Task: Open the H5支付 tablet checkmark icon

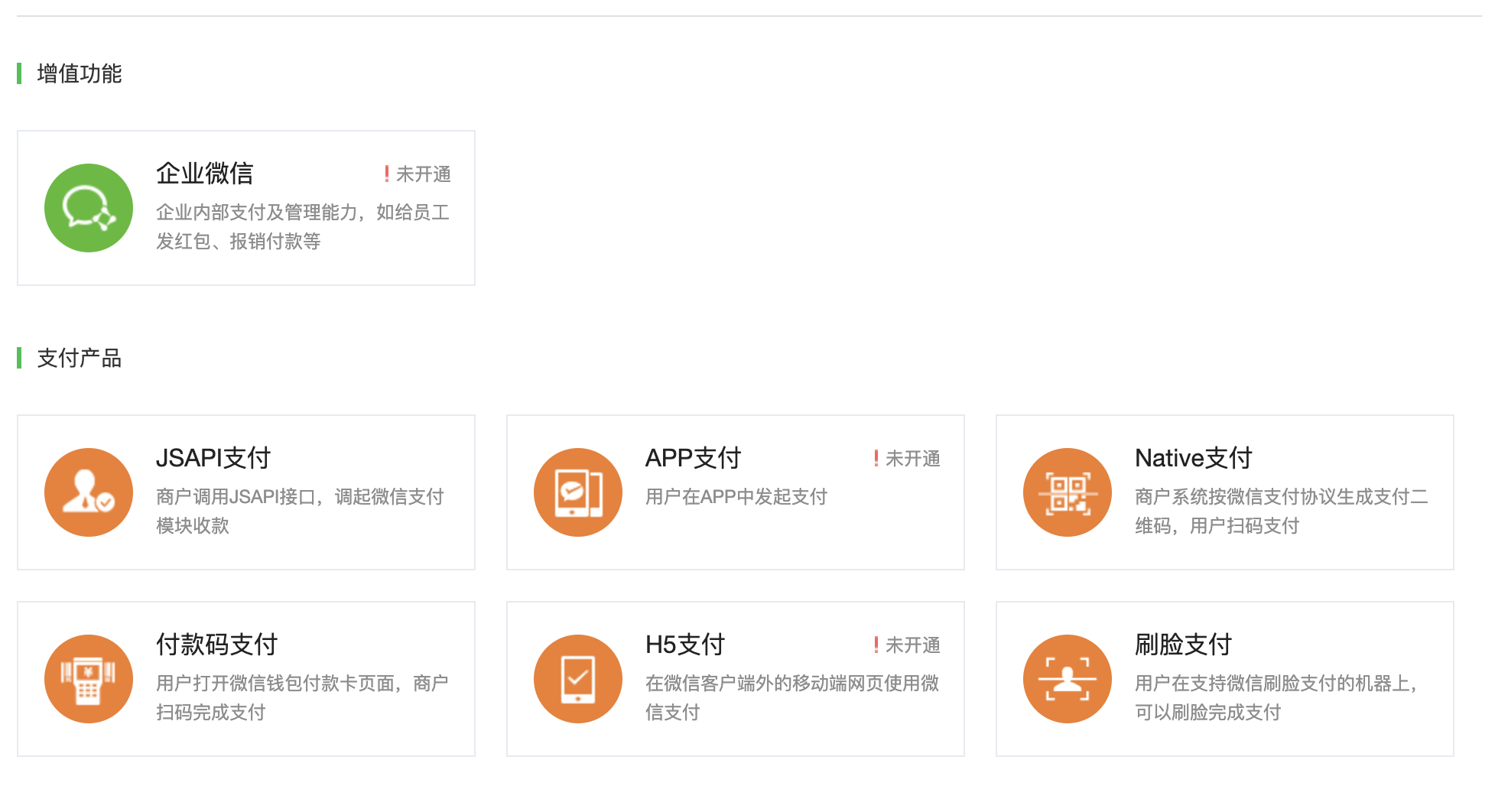Action: coord(578,679)
